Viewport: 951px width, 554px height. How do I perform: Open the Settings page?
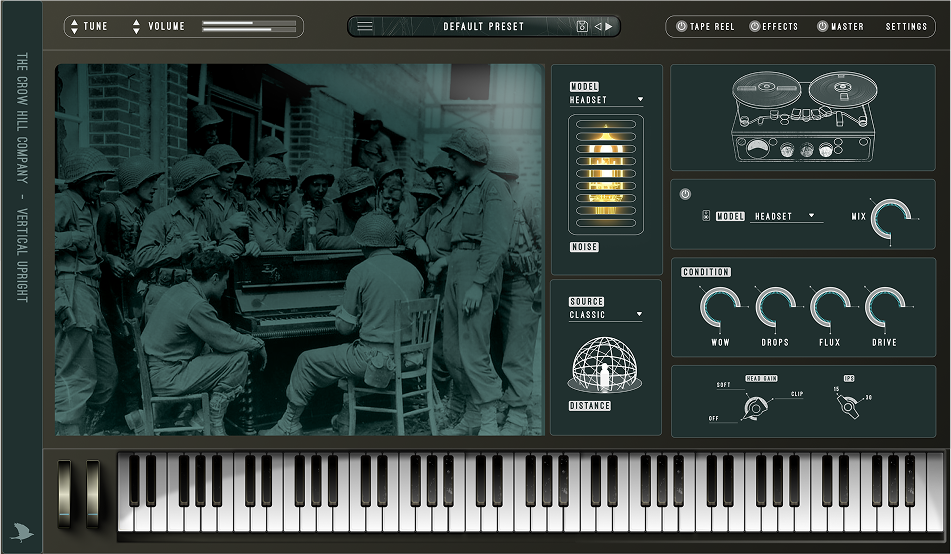pos(906,27)
